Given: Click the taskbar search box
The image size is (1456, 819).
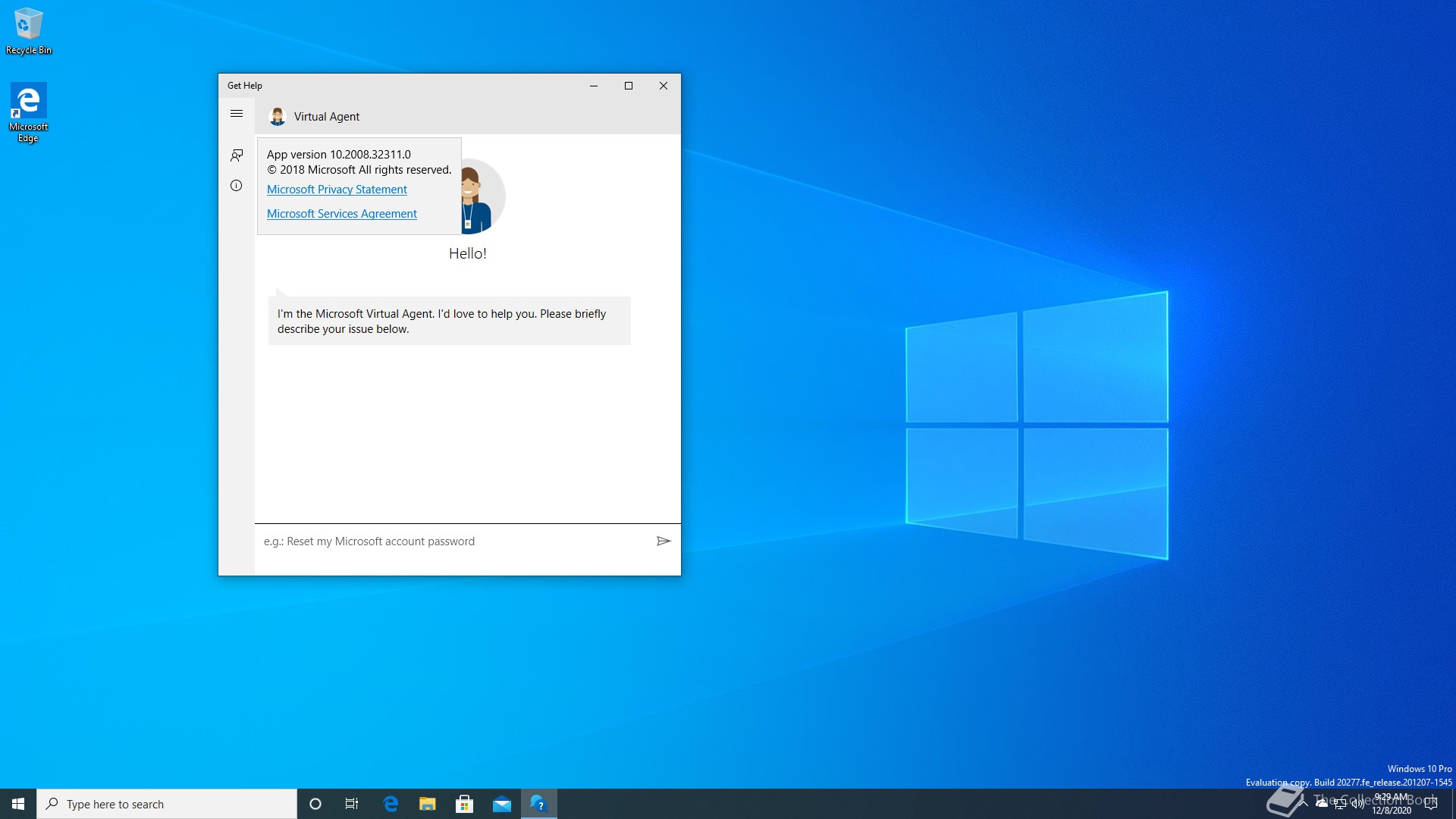Looking at the screenshot, I should click(167, 804).
